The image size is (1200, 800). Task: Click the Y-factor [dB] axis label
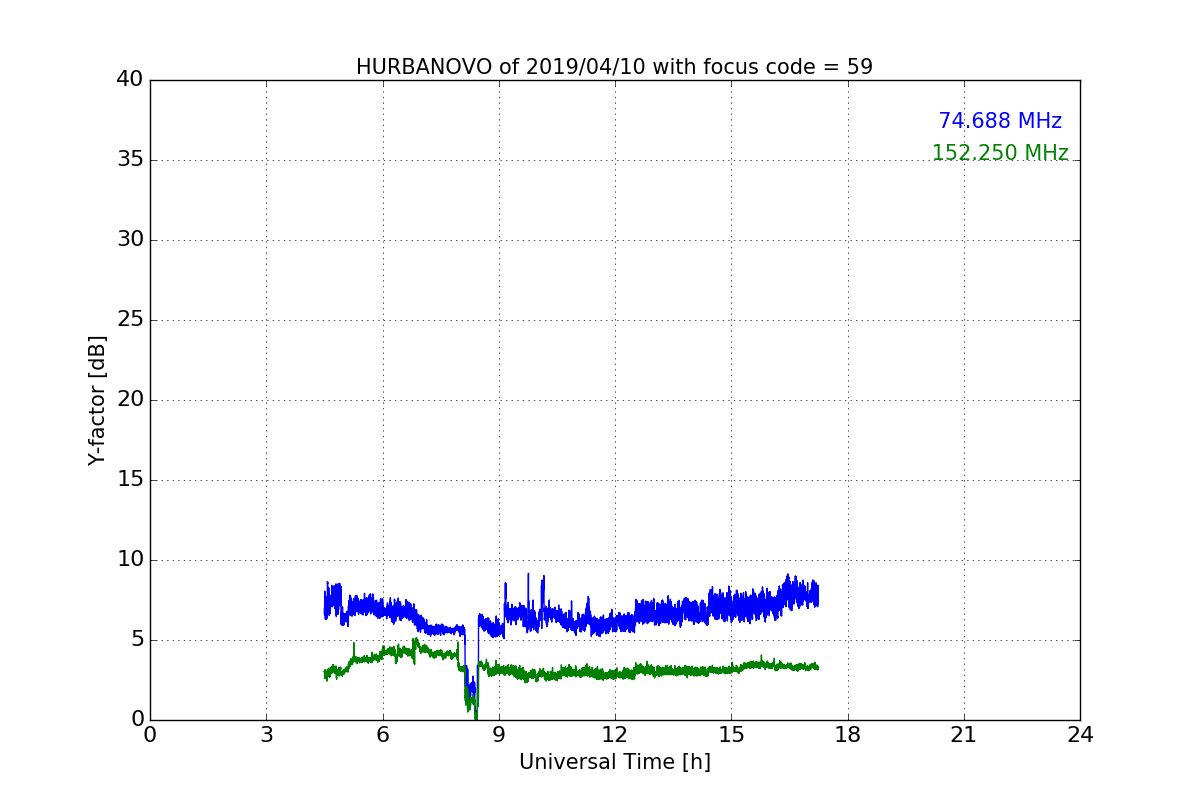[97, 399]
